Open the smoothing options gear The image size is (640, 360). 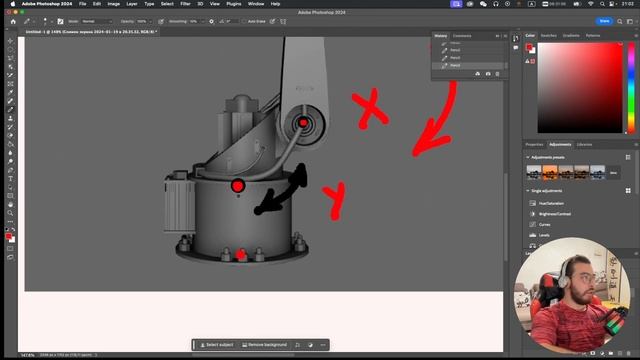[211, 21]
